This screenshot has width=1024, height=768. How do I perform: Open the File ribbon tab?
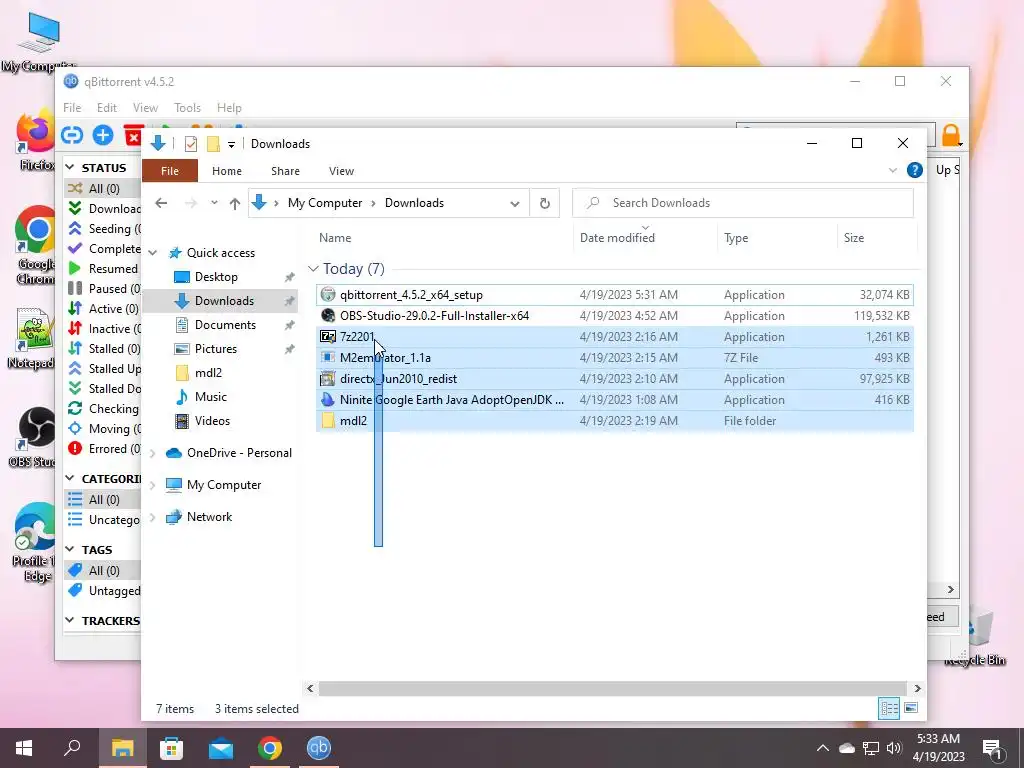170,170
